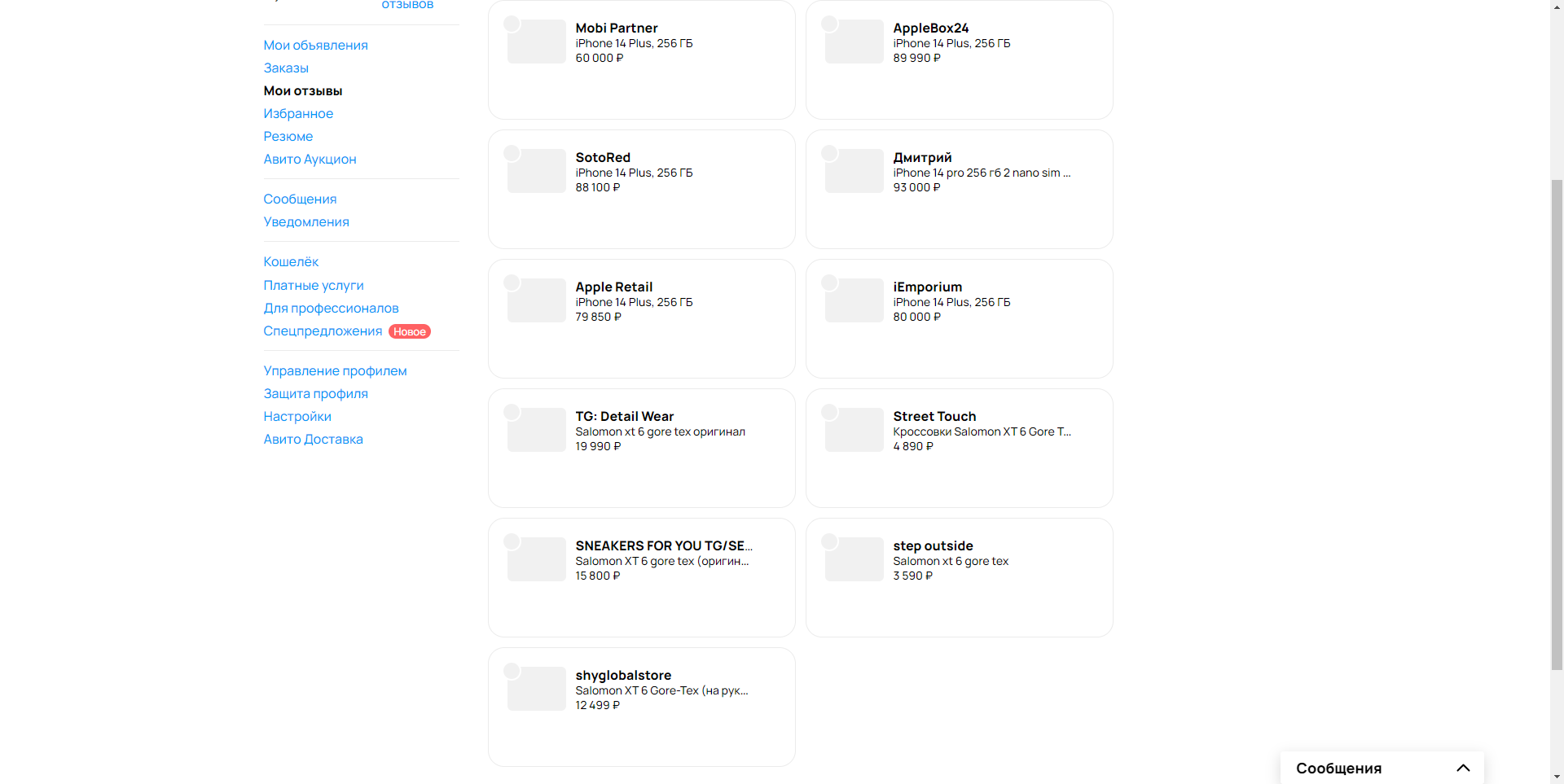1564x784 pixels.
Task: Select listing 'iPhone 14 pro 256 гб 2 nano sim'
Action: pyautogui.click(x=982, y=173)
